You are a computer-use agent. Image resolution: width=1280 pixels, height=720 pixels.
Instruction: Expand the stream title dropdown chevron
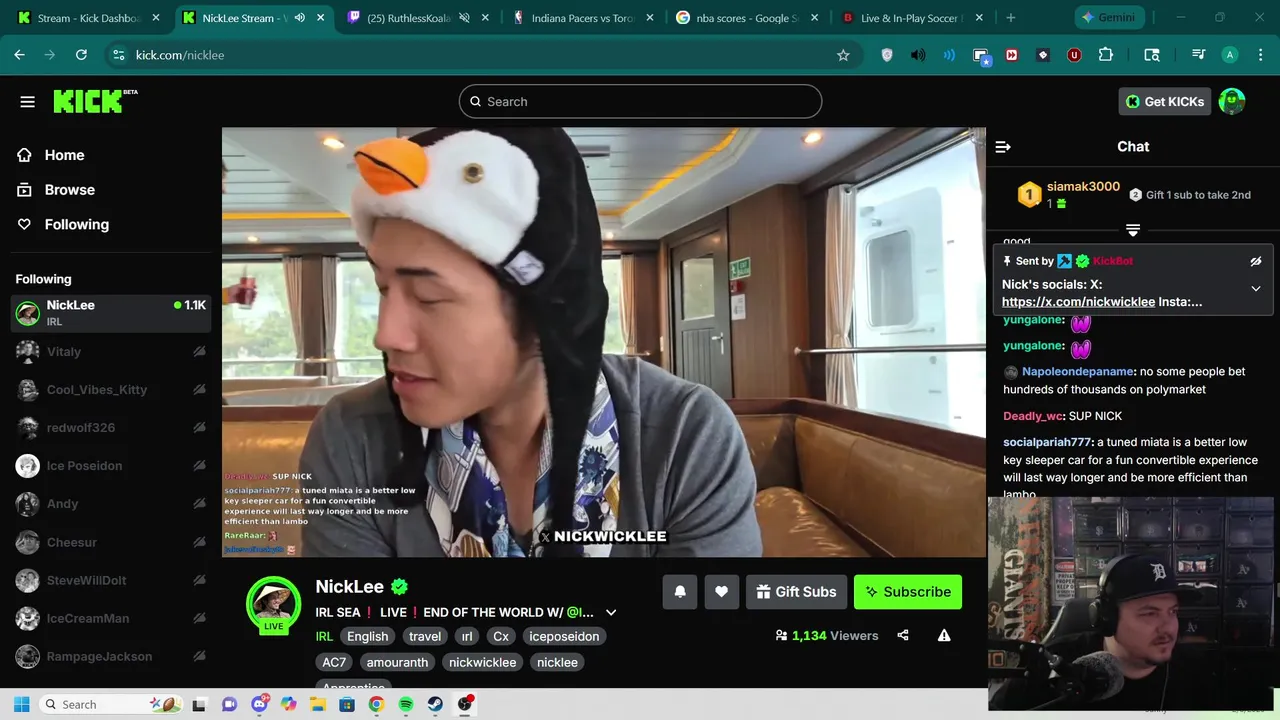pyautogui.click(x=611, y=613)
